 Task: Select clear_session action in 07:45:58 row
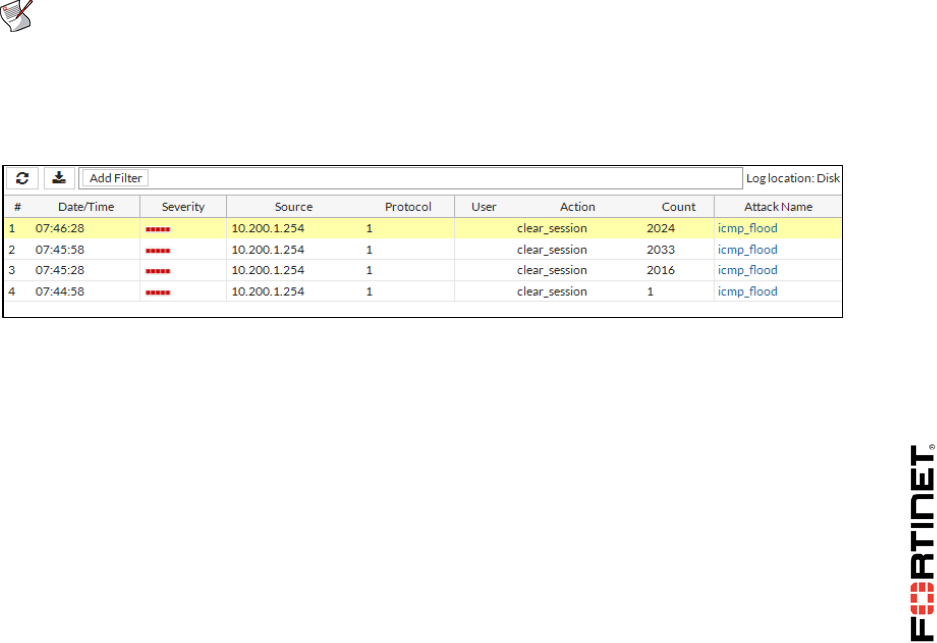click(x=552, y=250)
